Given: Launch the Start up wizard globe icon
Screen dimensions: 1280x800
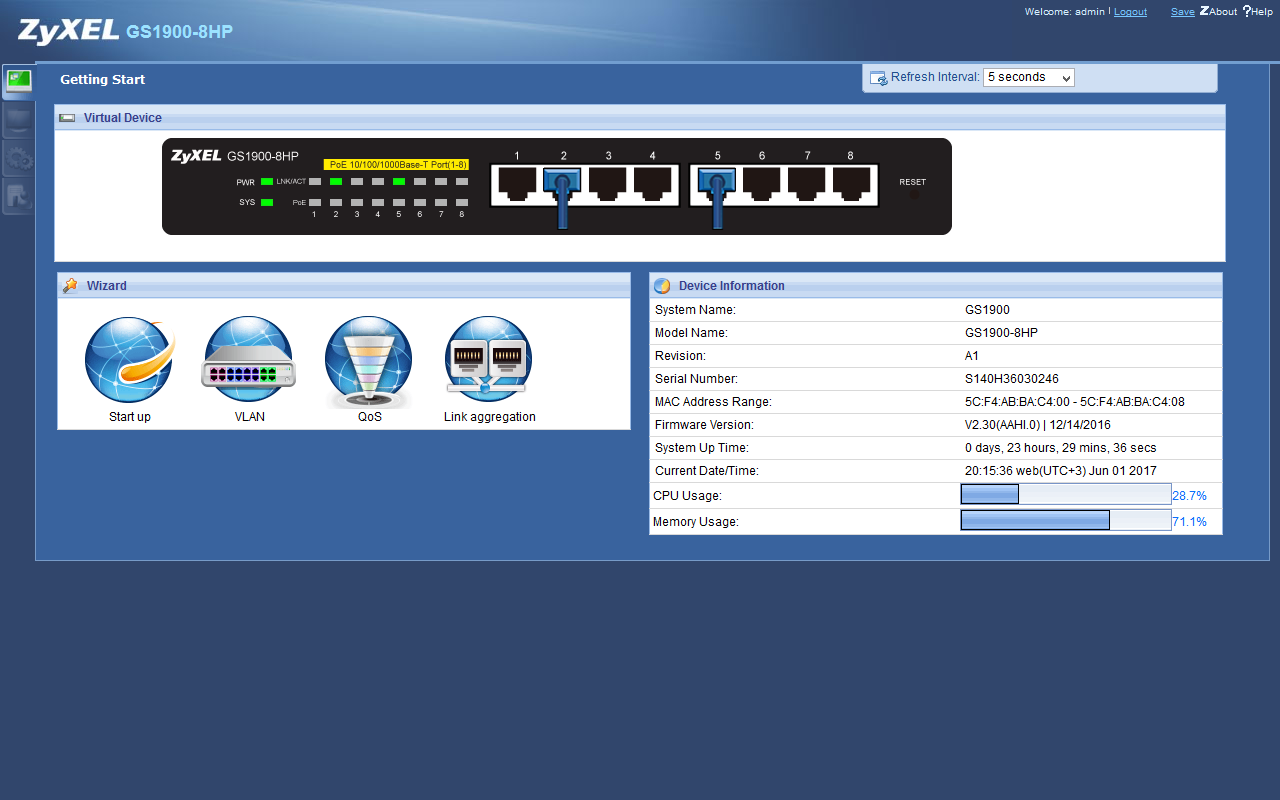Looking at the screenshot, I should (130, 361).
